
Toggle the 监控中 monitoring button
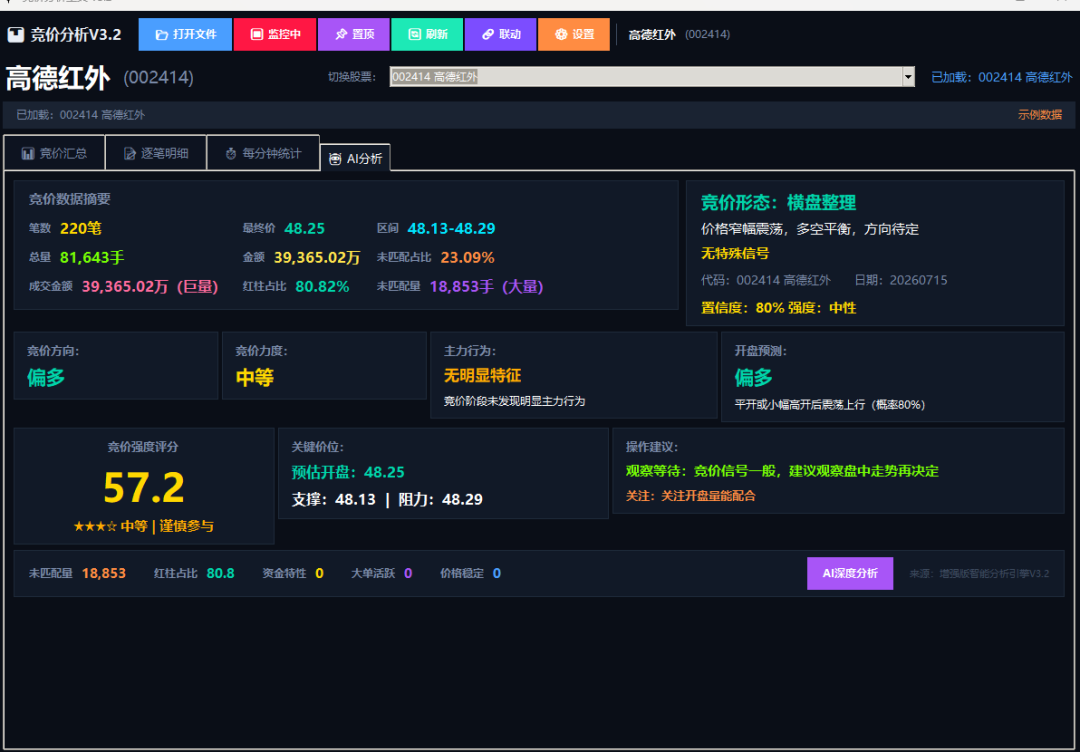coord(276,34)
